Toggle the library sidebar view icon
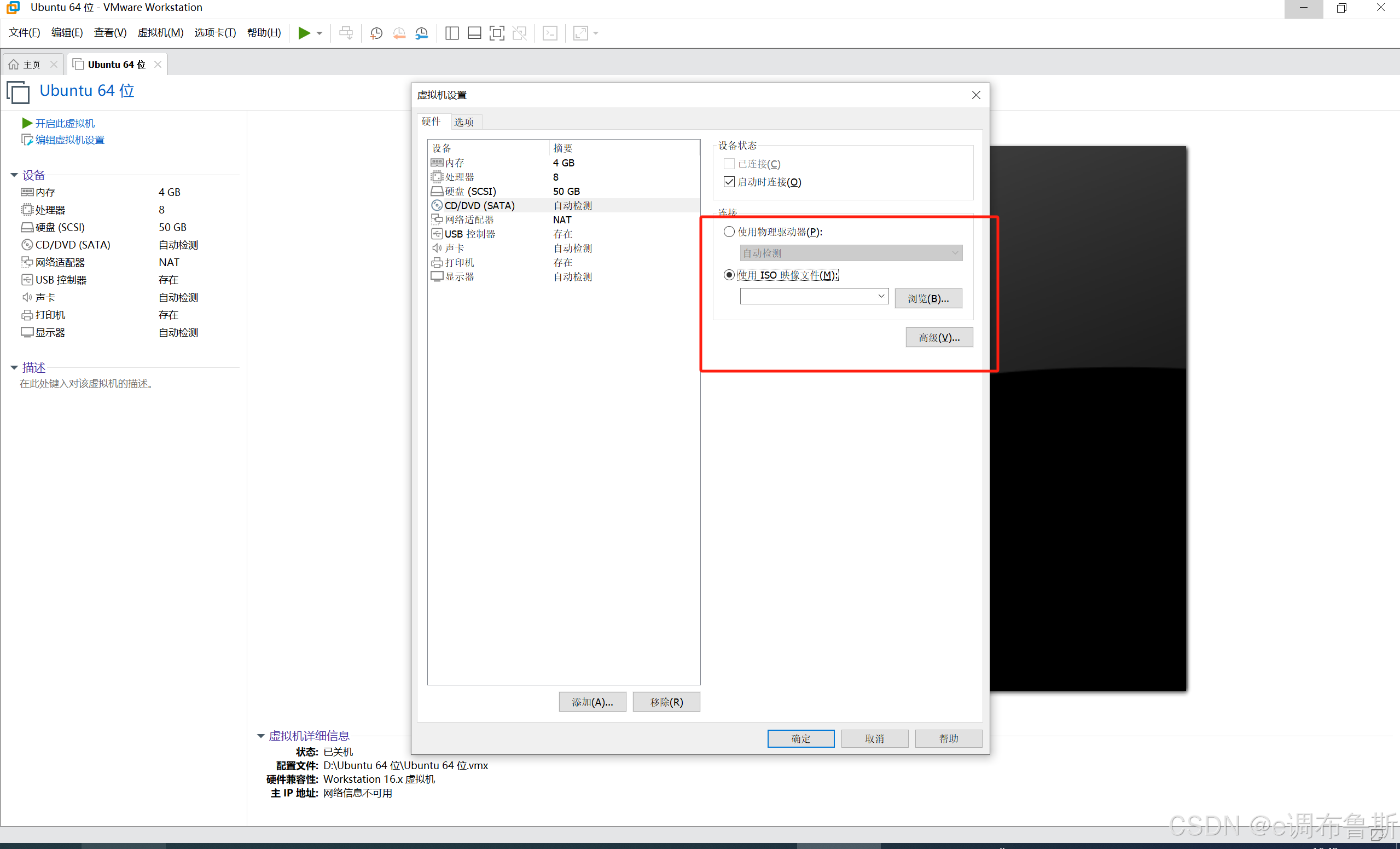This screenshot has height=849, width=1400. tap(452, 33)
